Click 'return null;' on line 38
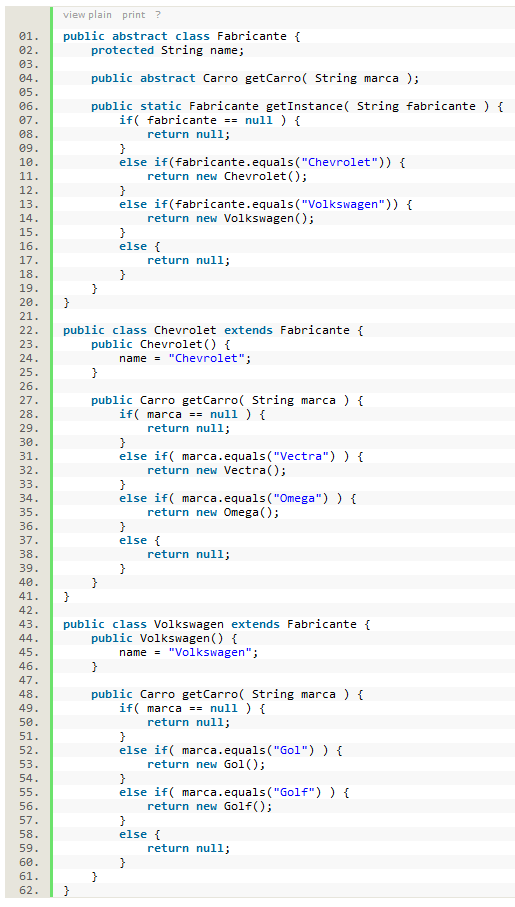This screenshot has width=515, height=907. [x=189, y=554]
